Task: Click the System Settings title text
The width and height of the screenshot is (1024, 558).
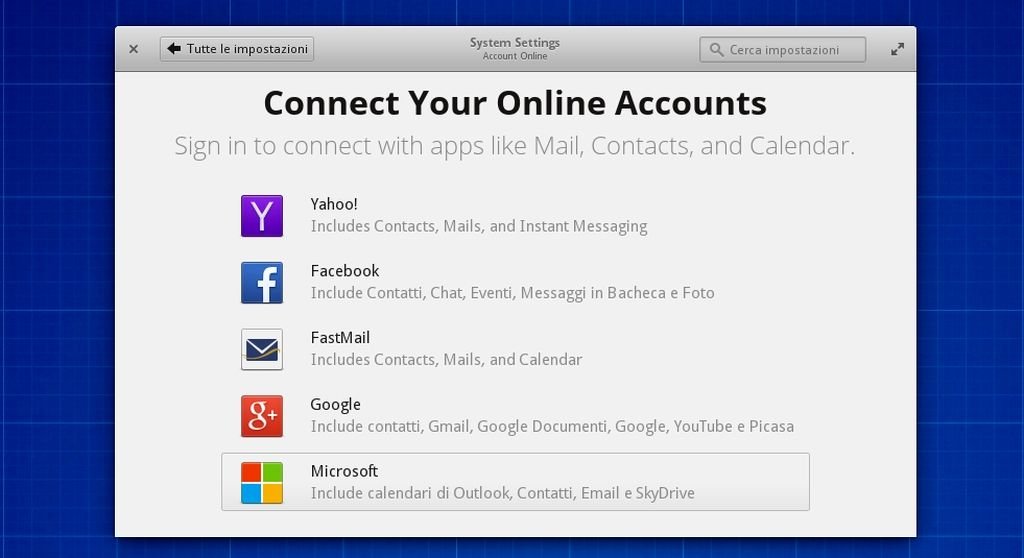Action: (x=515, y=42)
